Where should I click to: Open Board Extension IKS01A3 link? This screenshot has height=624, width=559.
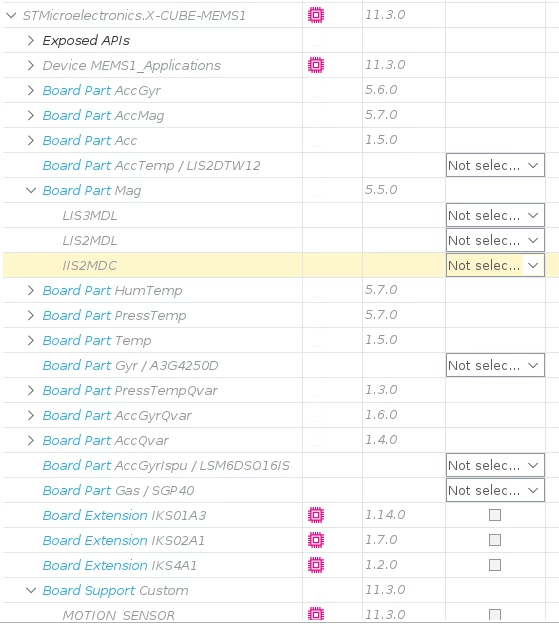click(x=125, y=515)
